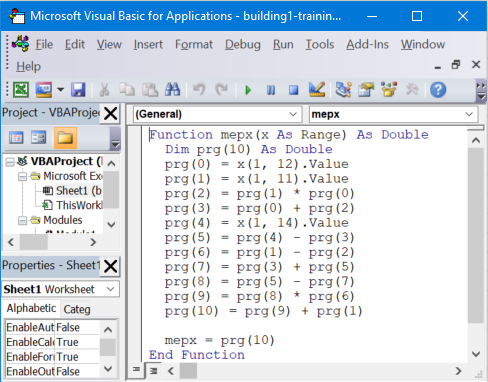Open Find with the binoculars icon
The width and height of the screenshot is (488, 382).
[172, 90]
